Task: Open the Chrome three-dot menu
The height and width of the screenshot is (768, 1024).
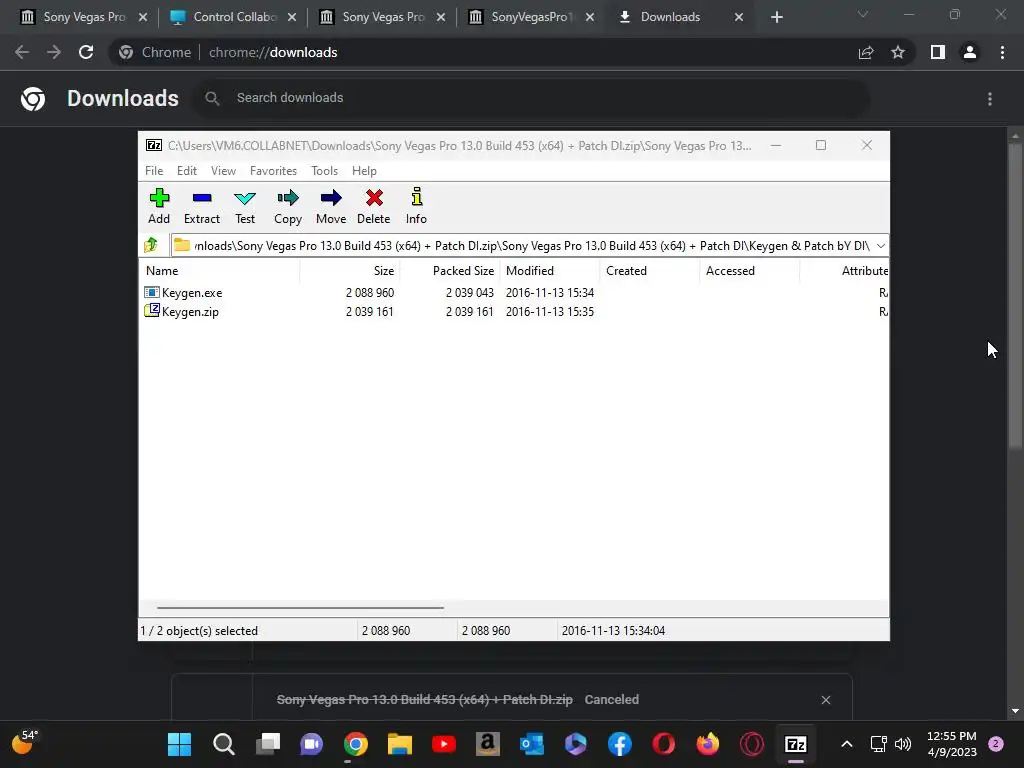Action: 1002,52
